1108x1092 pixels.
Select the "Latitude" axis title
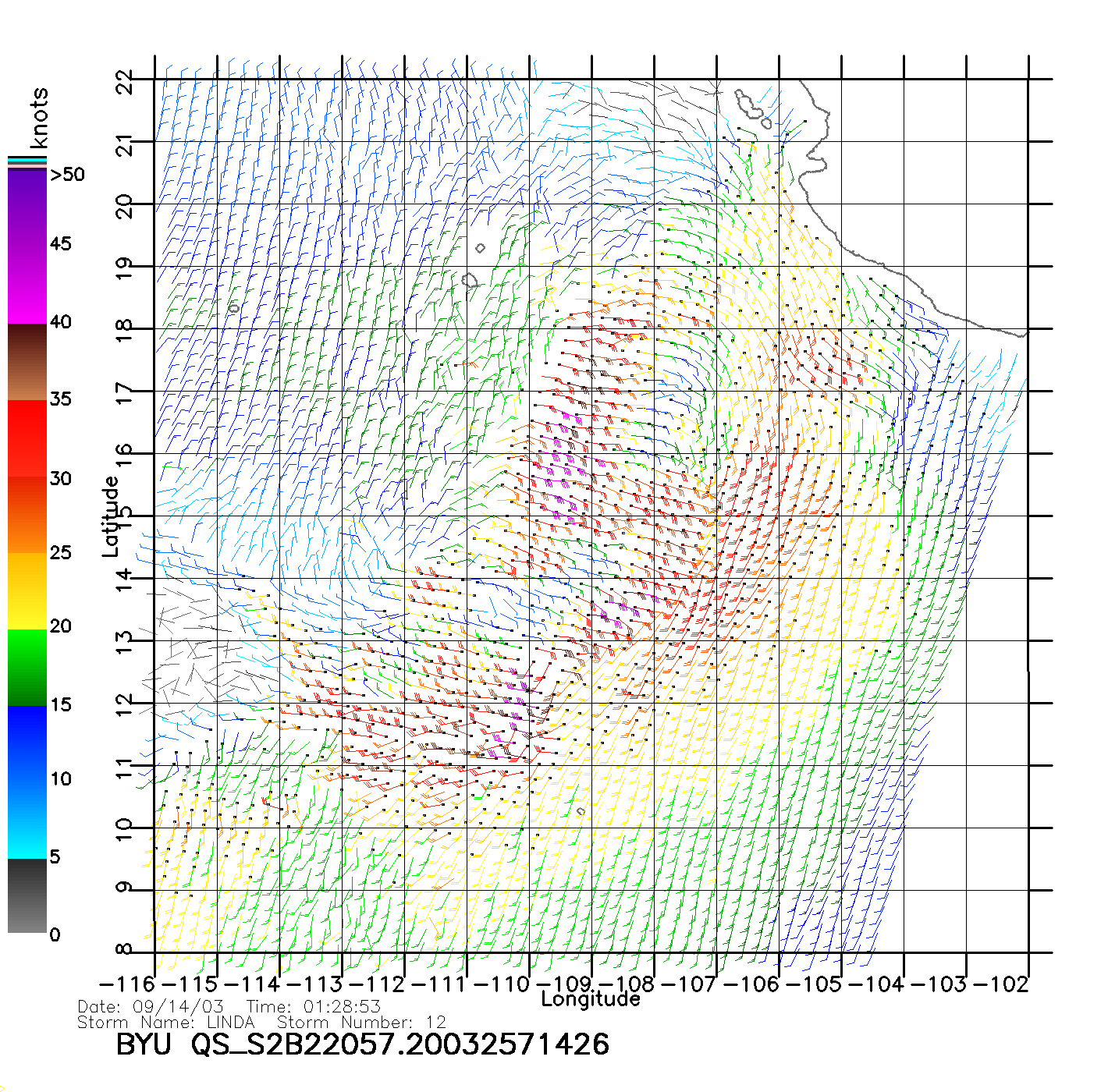point(111,516)
